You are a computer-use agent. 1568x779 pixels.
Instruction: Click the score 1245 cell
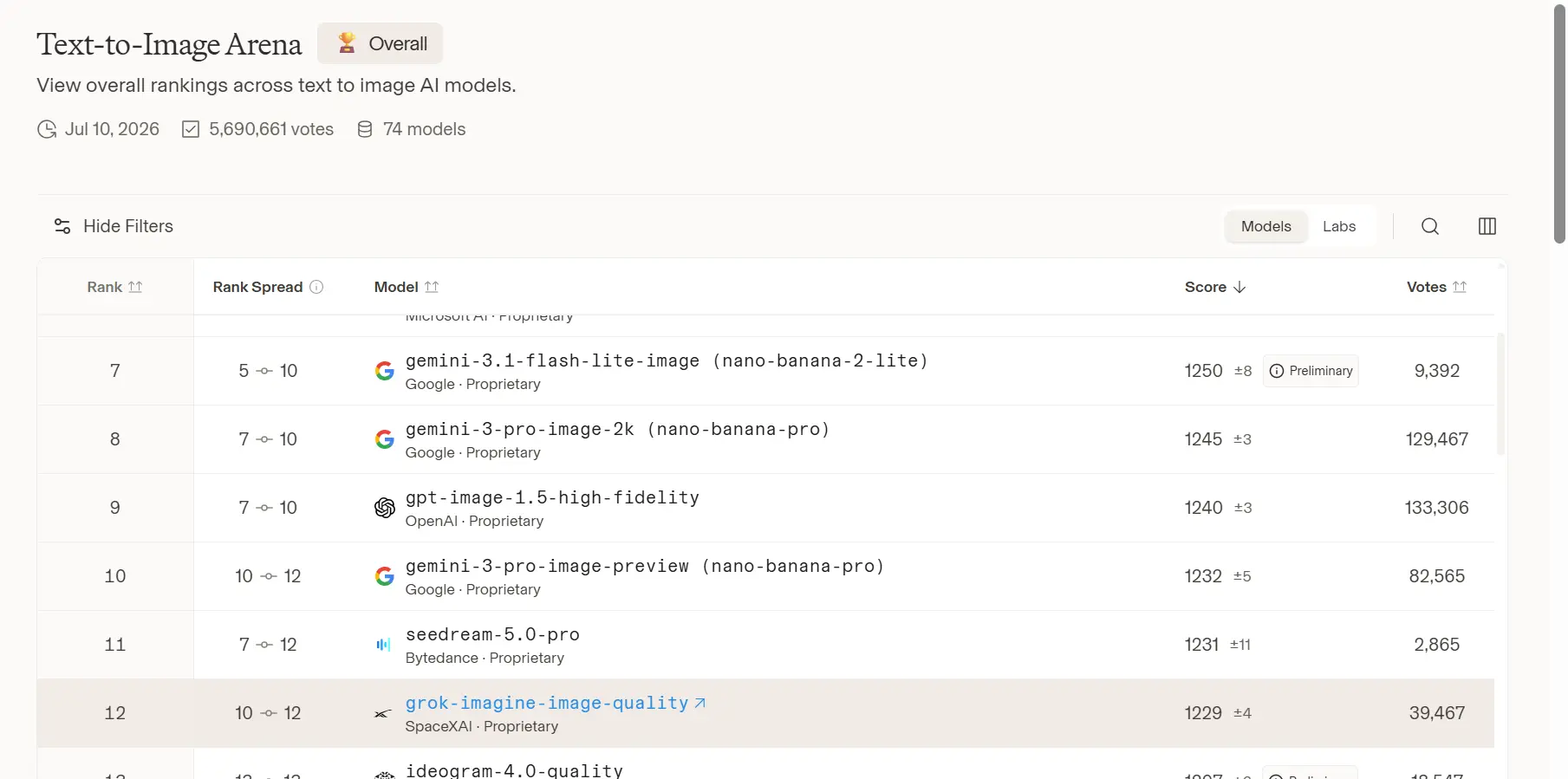click(1203, 439)
